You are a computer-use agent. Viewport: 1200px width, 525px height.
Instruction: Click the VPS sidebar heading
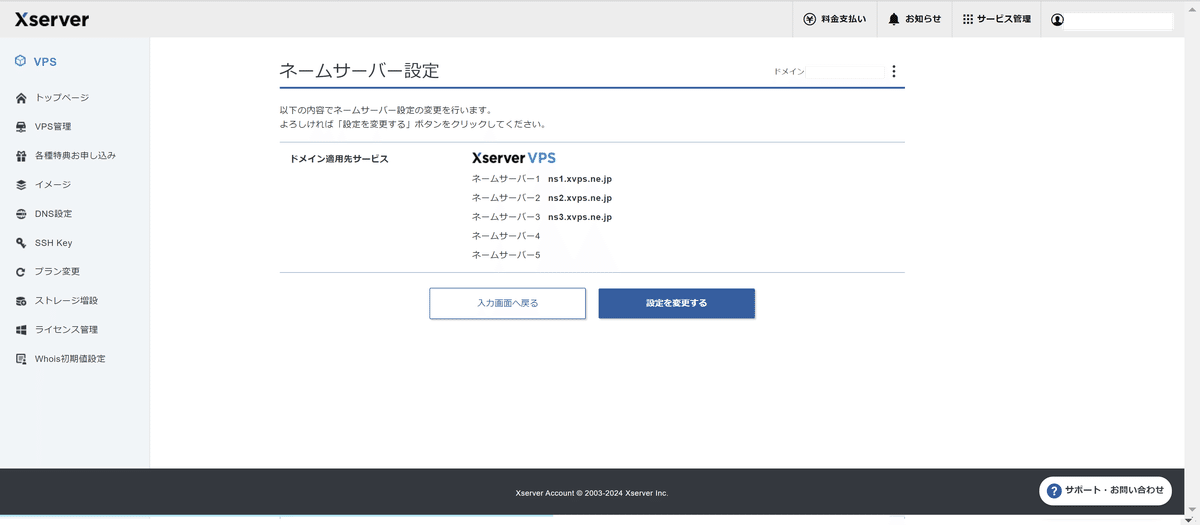click(45, 62)
